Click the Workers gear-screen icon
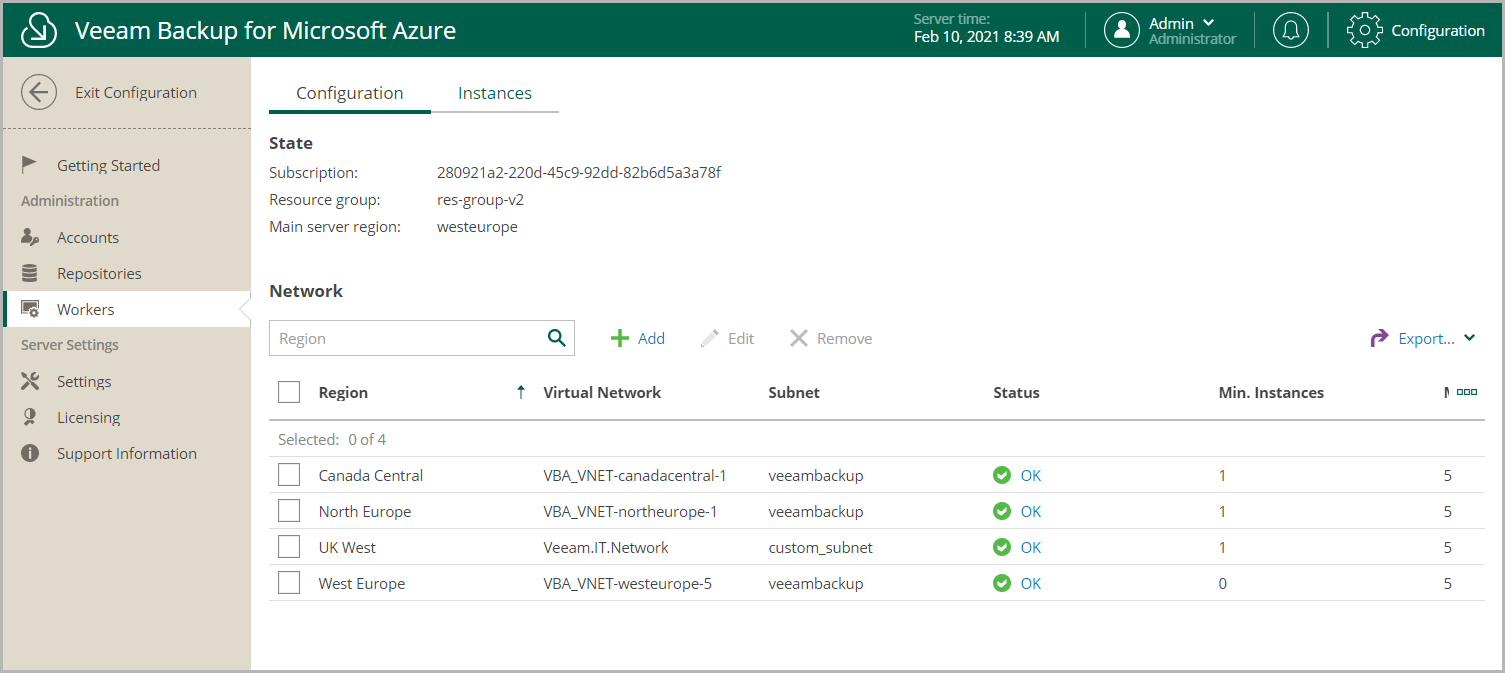Image resolution: width=1505 pixels, height=673 pixels. pos(30,309)
